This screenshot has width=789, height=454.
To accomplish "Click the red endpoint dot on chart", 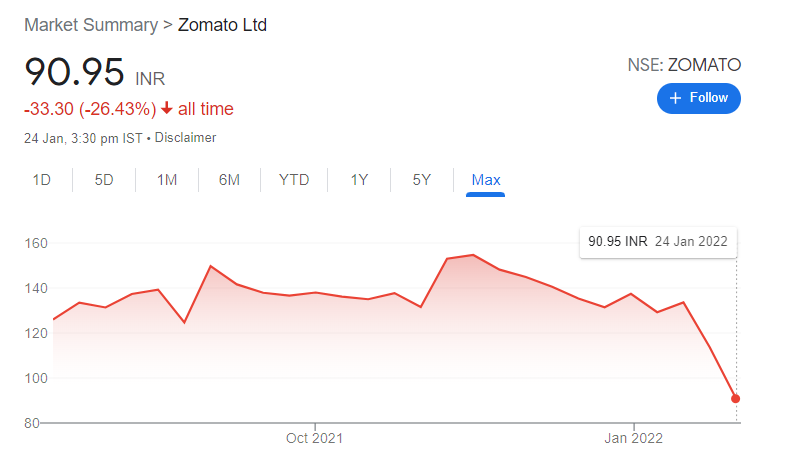I will point(735,399).
